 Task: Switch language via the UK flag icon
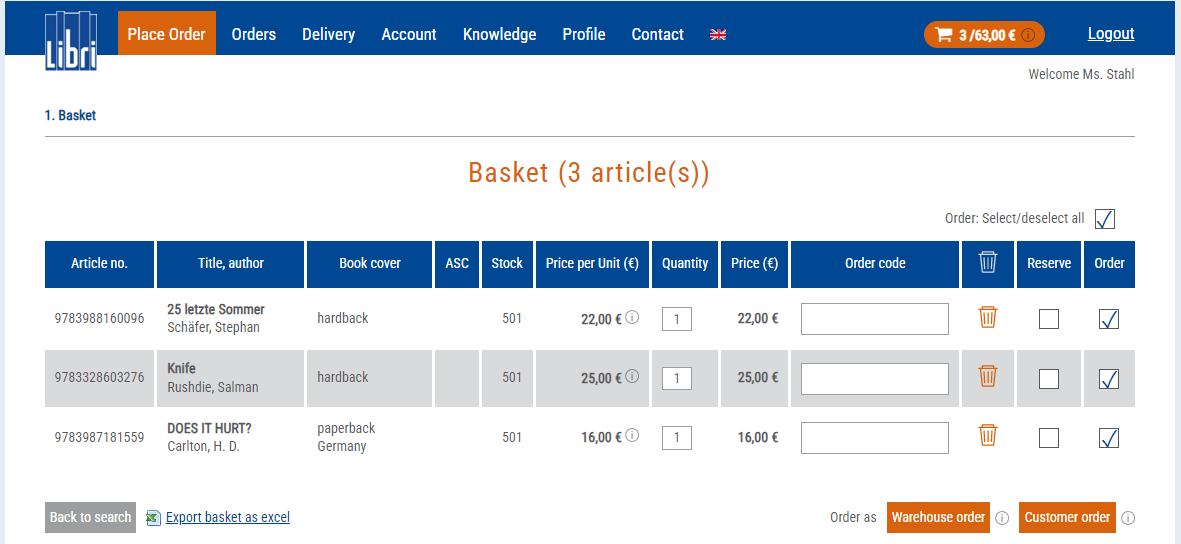point(718,34)
